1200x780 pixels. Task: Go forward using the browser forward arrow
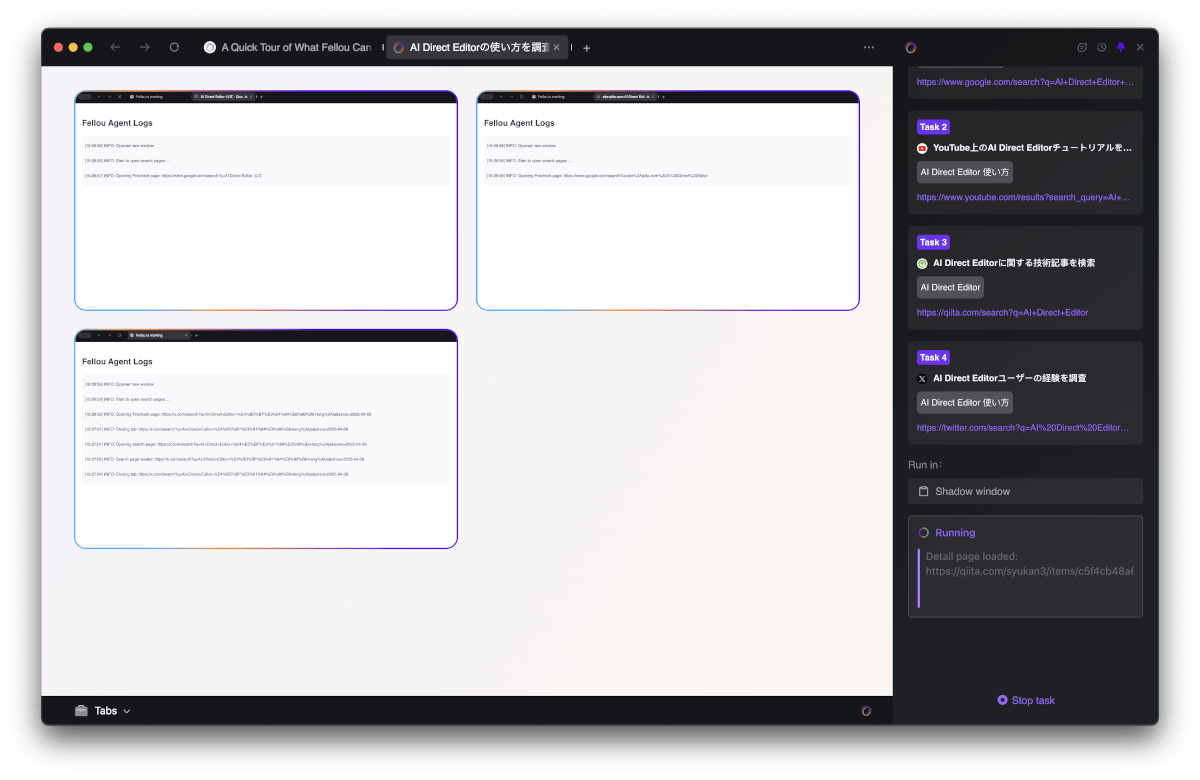click(145, 47)
